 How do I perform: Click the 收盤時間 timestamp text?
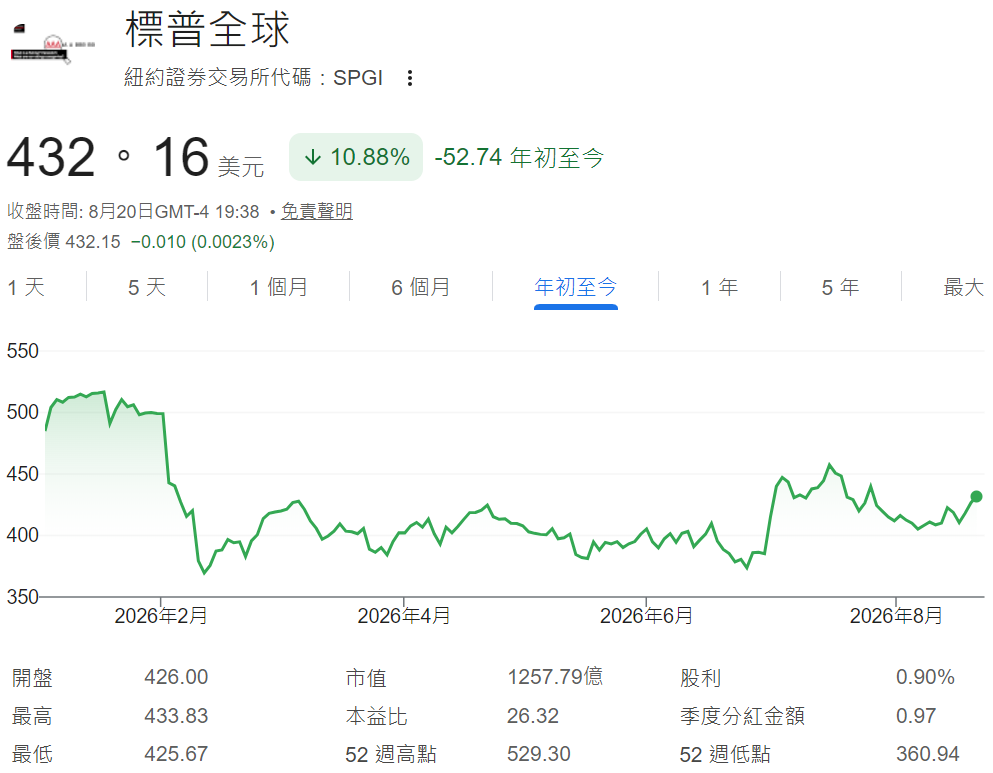pos(133,211)
